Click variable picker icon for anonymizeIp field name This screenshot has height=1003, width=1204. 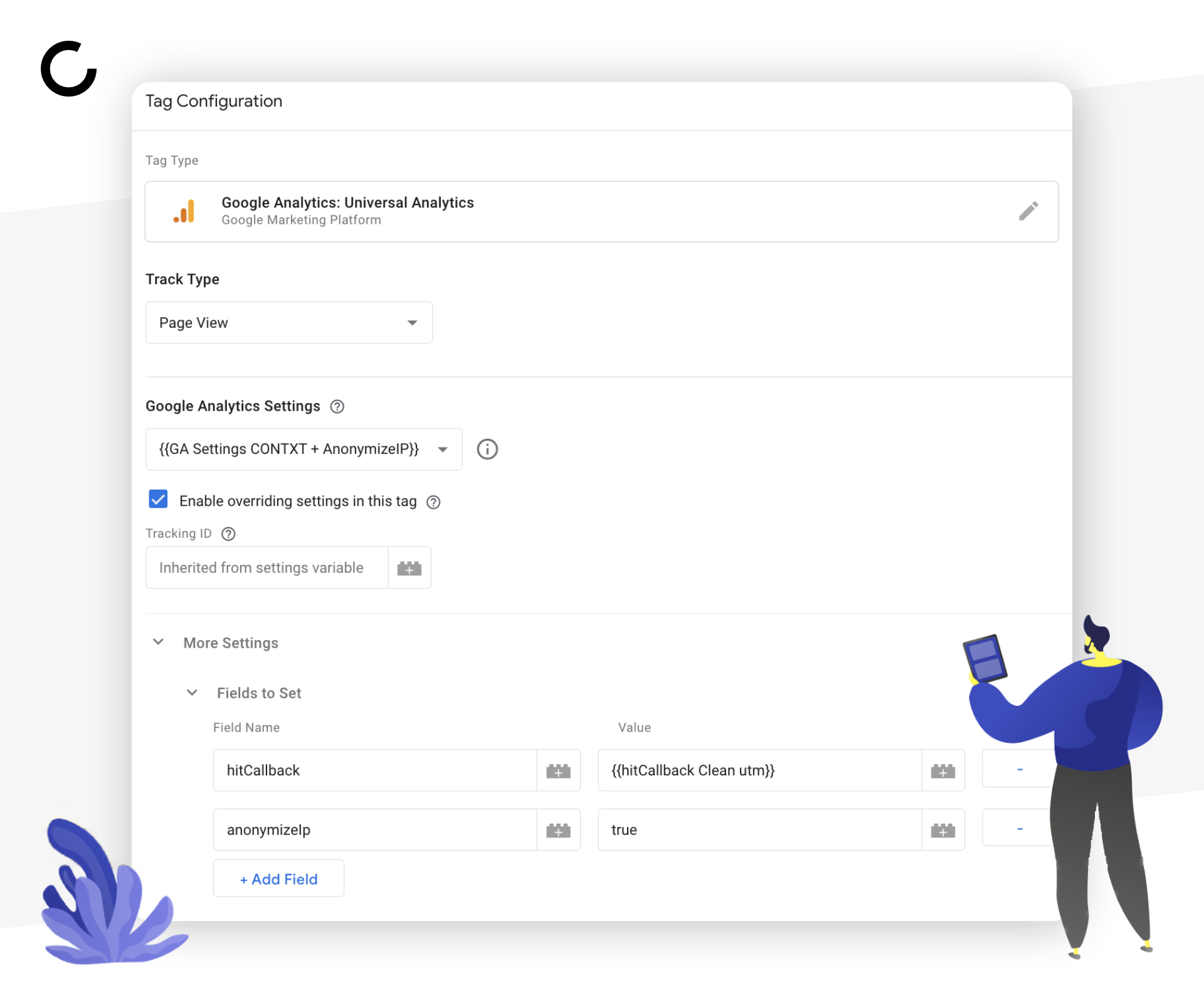(558, 830)
